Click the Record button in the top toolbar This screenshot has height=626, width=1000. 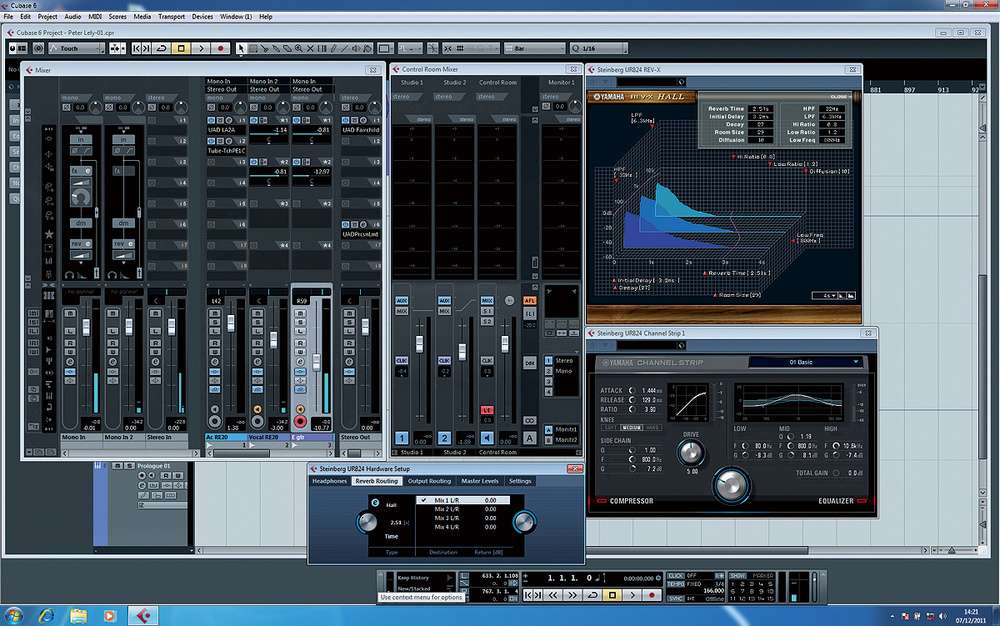[220, 48]
